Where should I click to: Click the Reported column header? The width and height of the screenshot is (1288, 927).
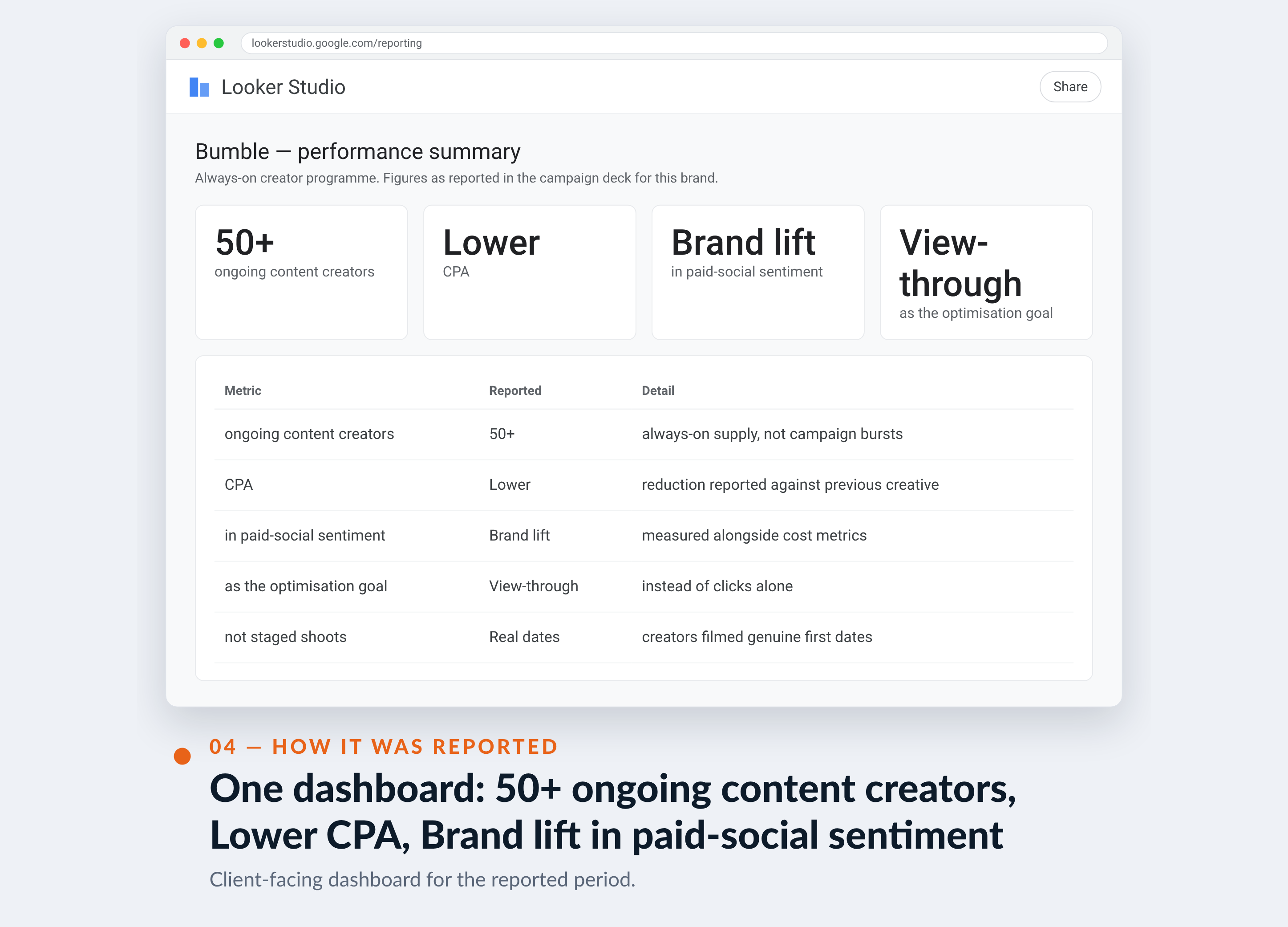coord(515,391)
